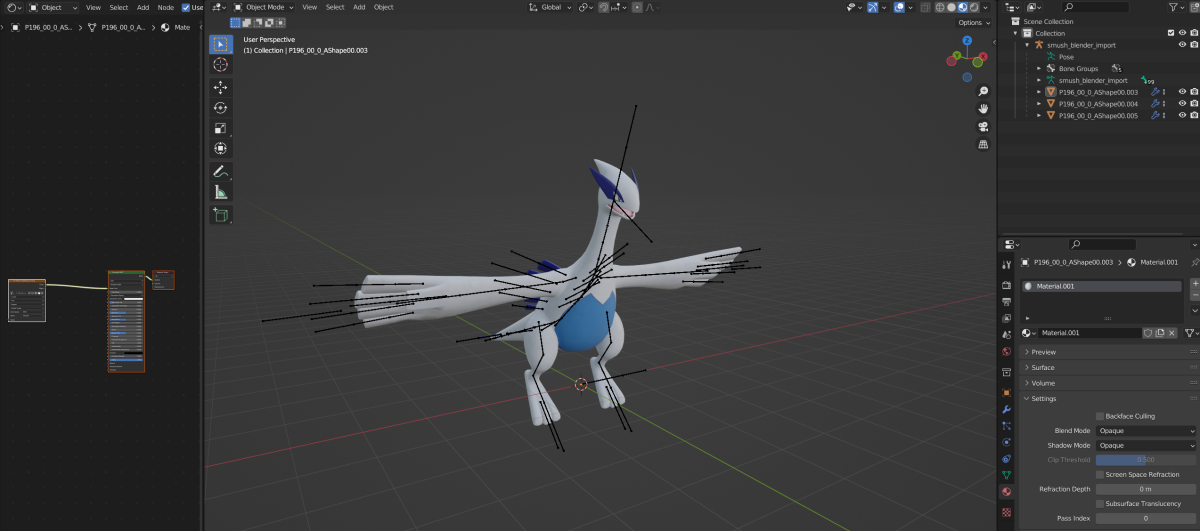The width and height of the screenshot is (1200, 531).
Task: Open the Global transform orientation dropdown
Action: pos(552,7)
